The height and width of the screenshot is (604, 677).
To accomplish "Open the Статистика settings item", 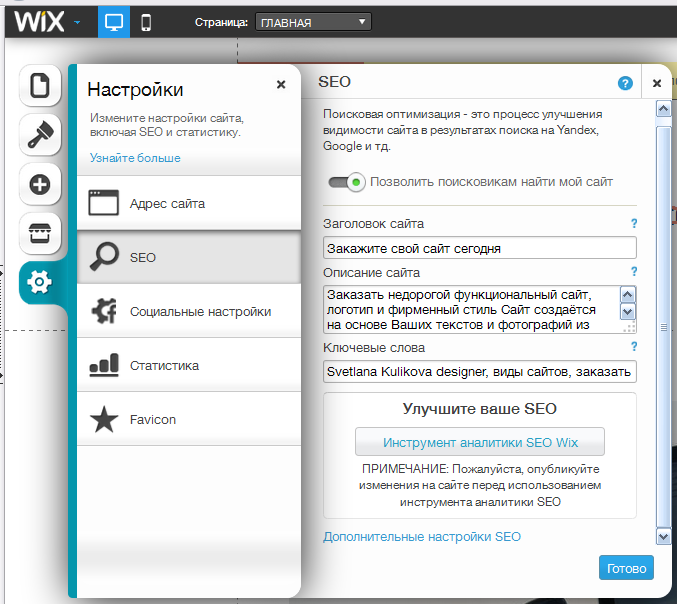I will (x=189, y=365).
